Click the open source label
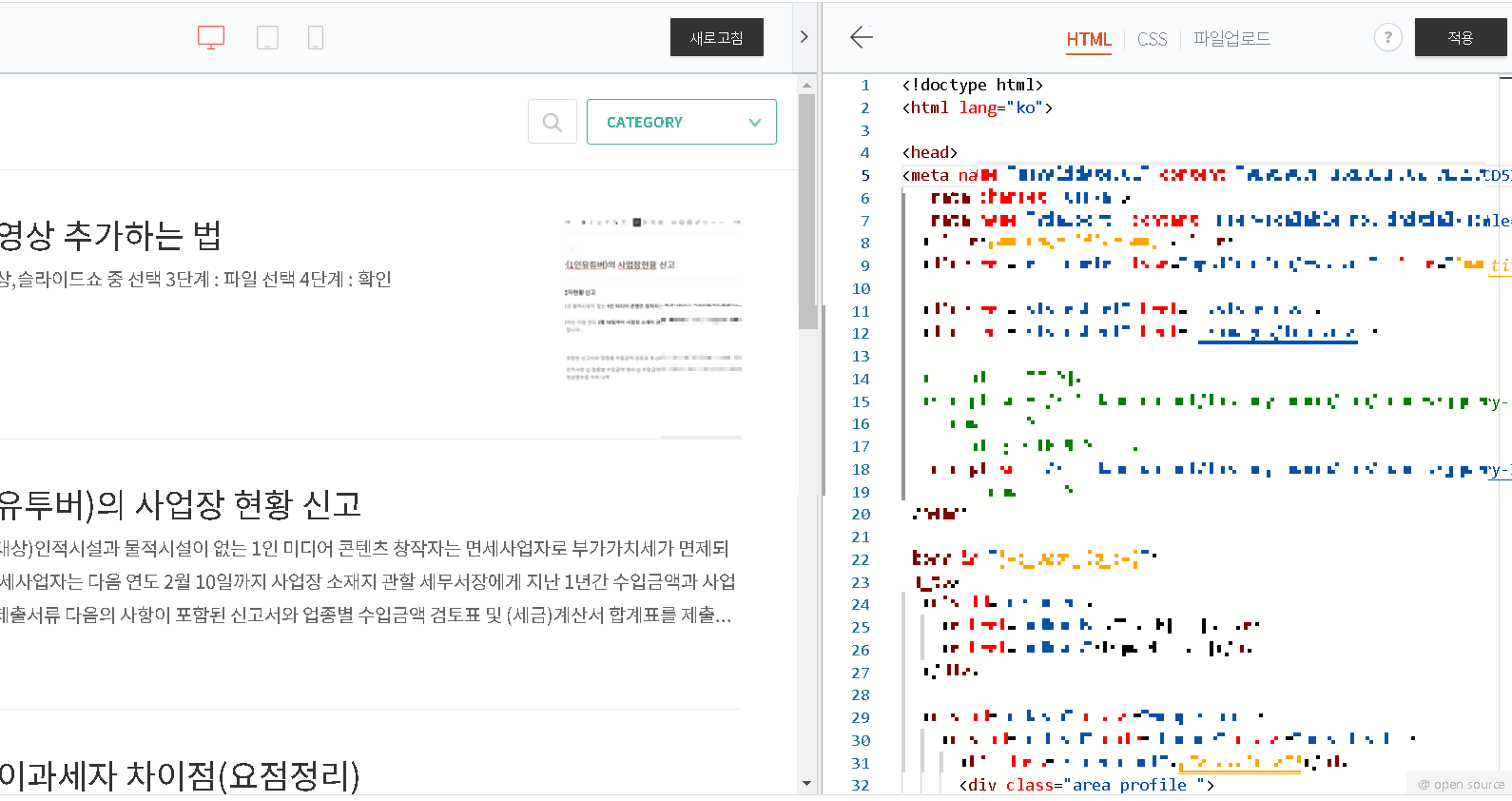The image size is (1512, 801). (1462, 785)
